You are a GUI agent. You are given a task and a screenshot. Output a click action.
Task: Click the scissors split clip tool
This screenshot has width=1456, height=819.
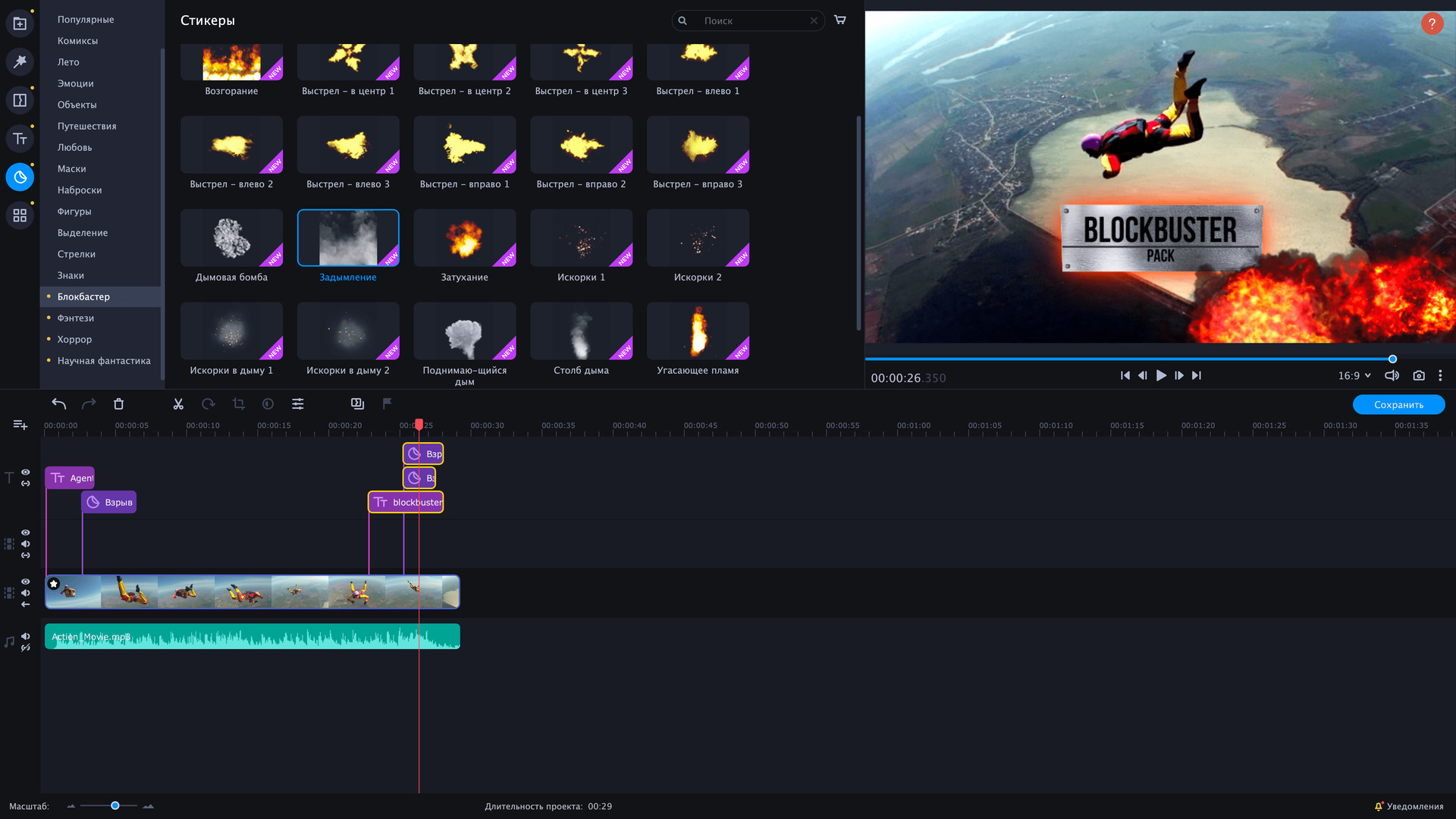[x=178, y=404]
